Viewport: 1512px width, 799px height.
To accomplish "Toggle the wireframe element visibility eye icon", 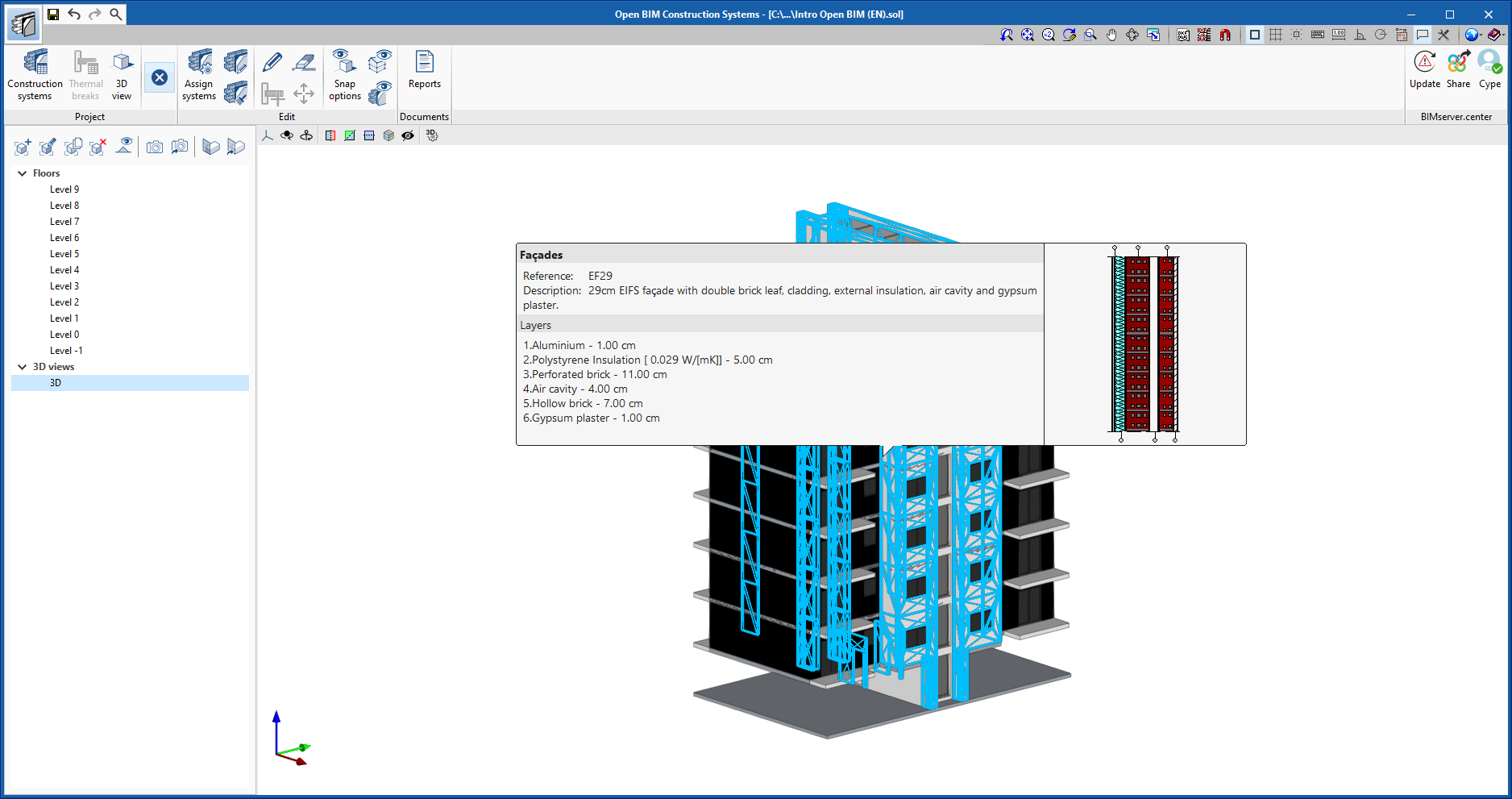I will (380, 61).
